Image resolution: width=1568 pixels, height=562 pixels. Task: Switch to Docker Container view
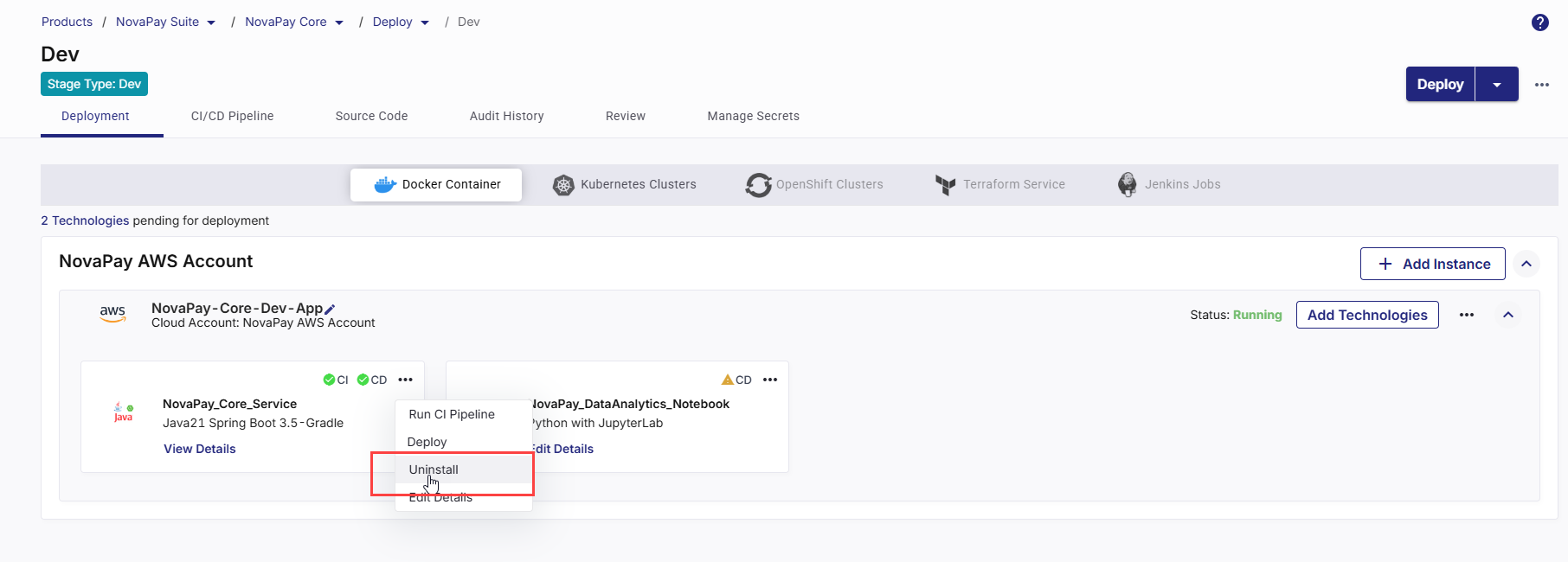click(437, 184)
